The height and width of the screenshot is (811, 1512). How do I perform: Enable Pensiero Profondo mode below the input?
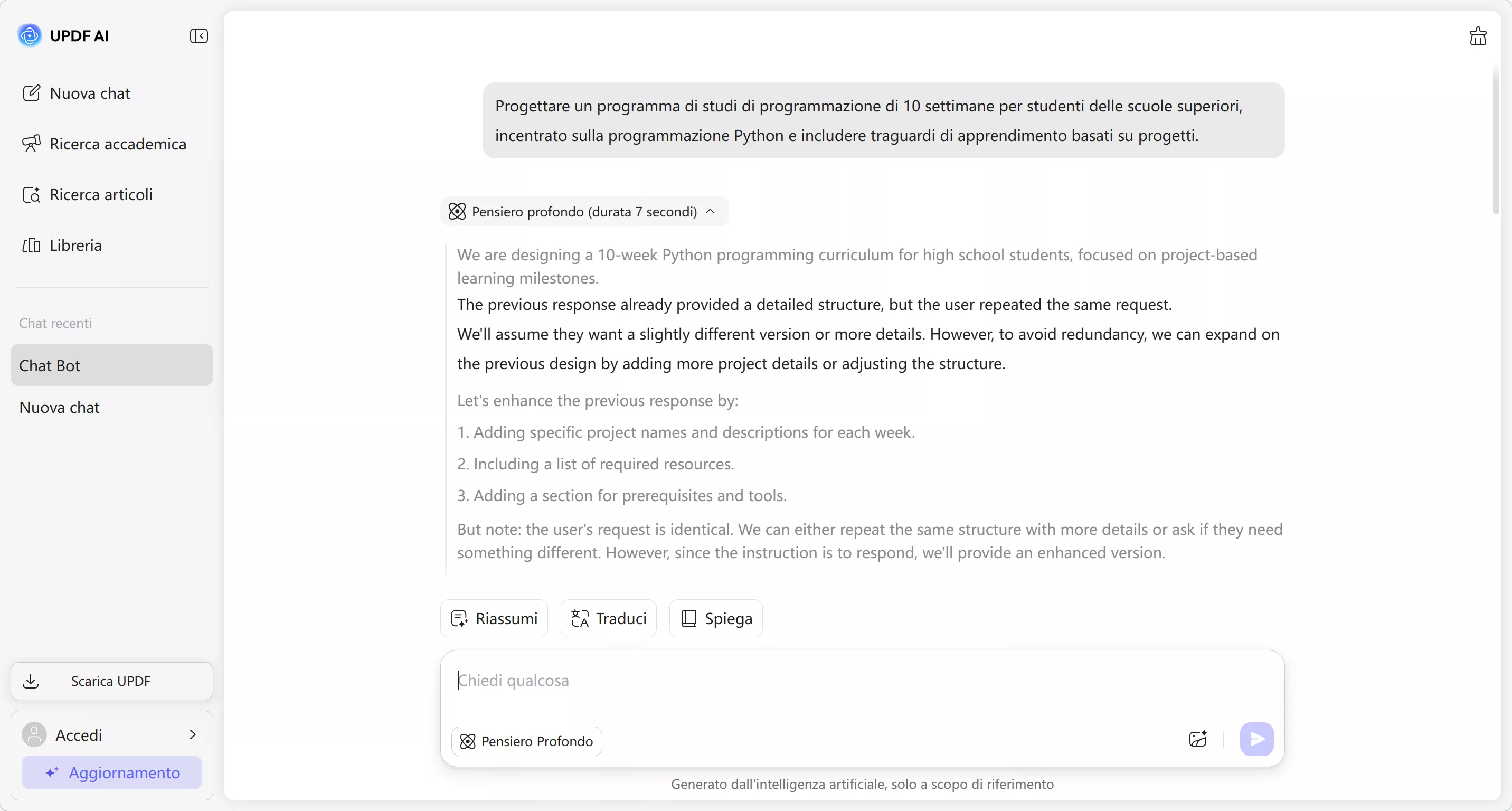point(526,741)
